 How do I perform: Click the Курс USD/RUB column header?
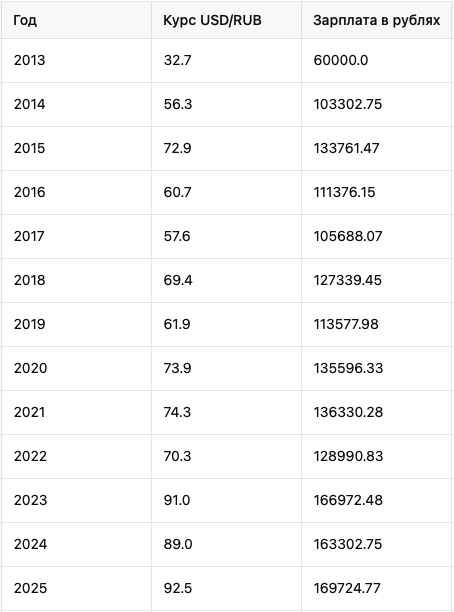(226, 20)
